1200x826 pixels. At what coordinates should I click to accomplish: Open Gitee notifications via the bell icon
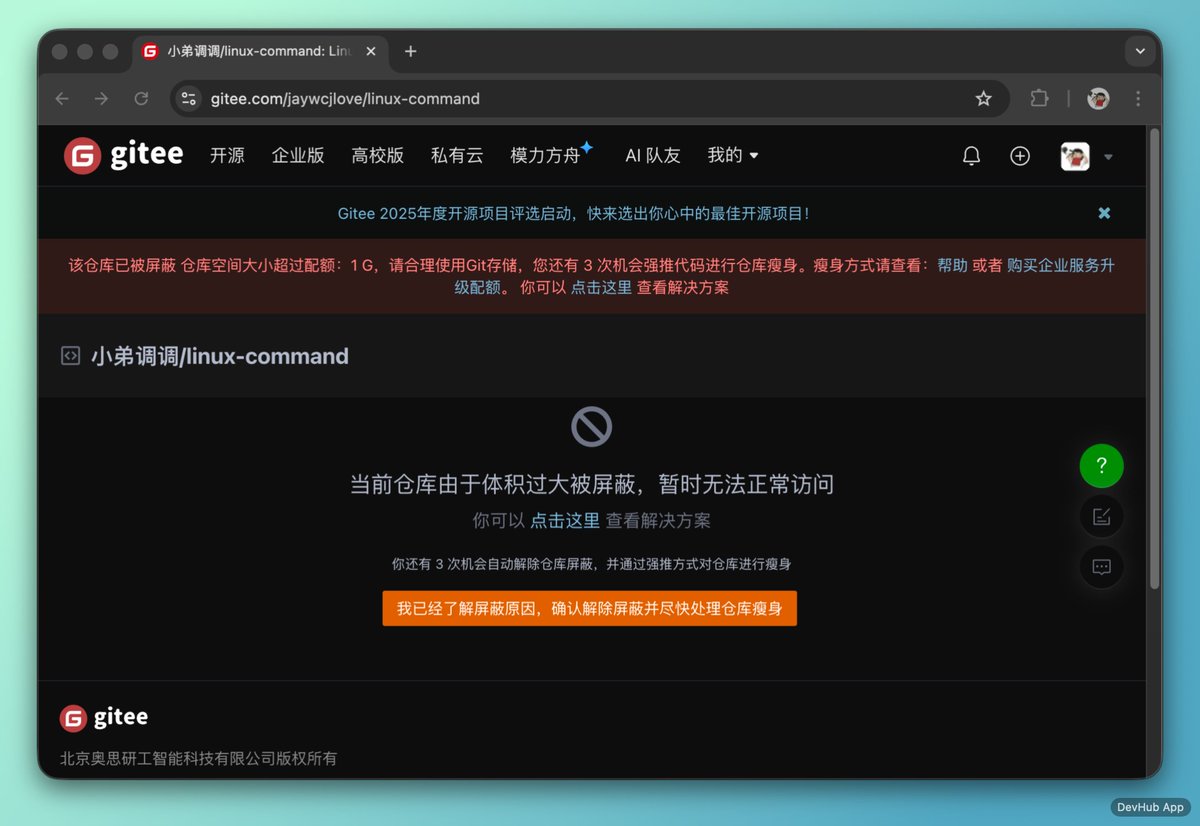pyautogui.click(x=971, y=156)
